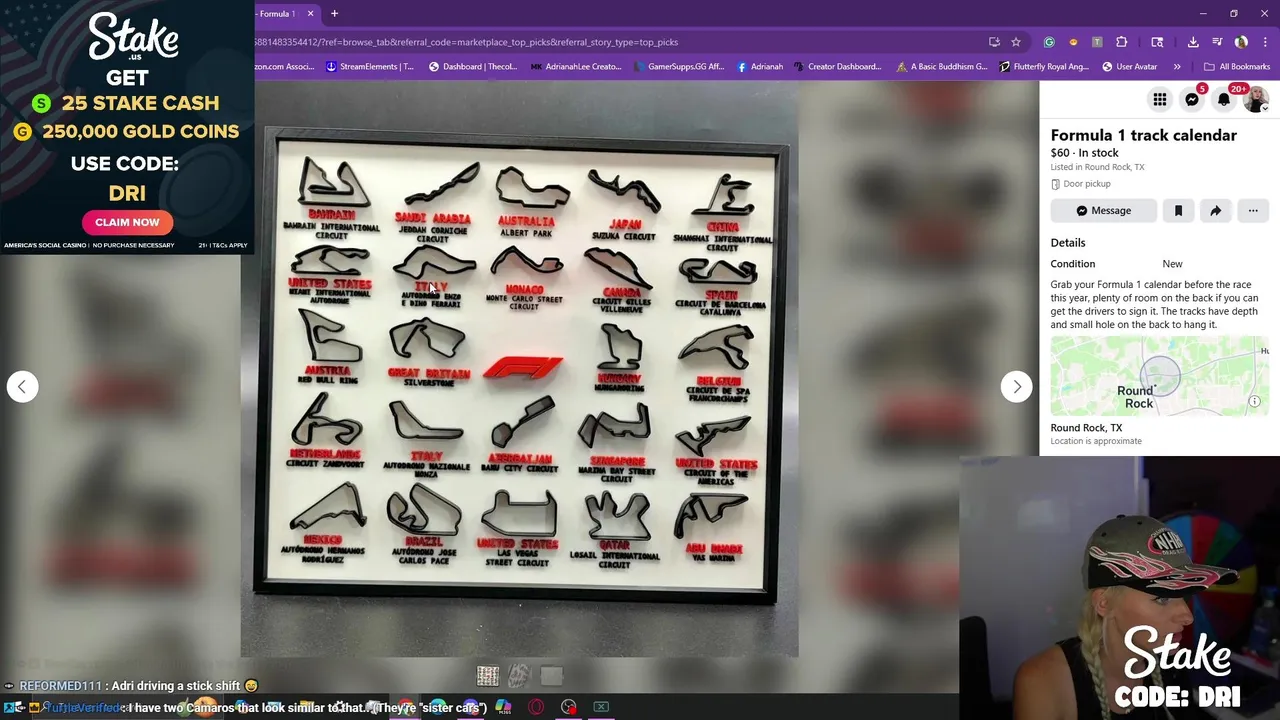Message the seller about the listing
Screen dimensions: 1280x720
pyautogui.click(x=1103, y=211)
